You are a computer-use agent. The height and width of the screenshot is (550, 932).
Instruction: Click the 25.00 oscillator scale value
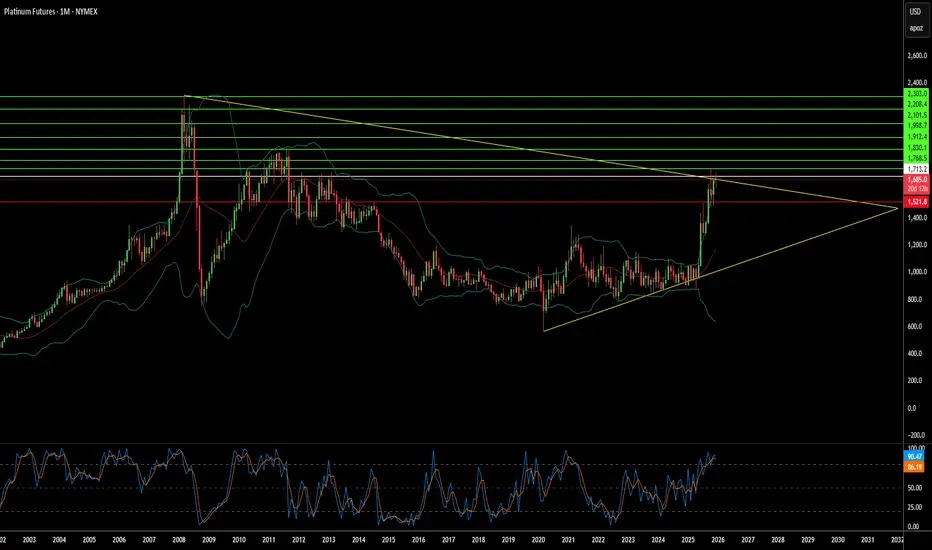coord(915,507)
